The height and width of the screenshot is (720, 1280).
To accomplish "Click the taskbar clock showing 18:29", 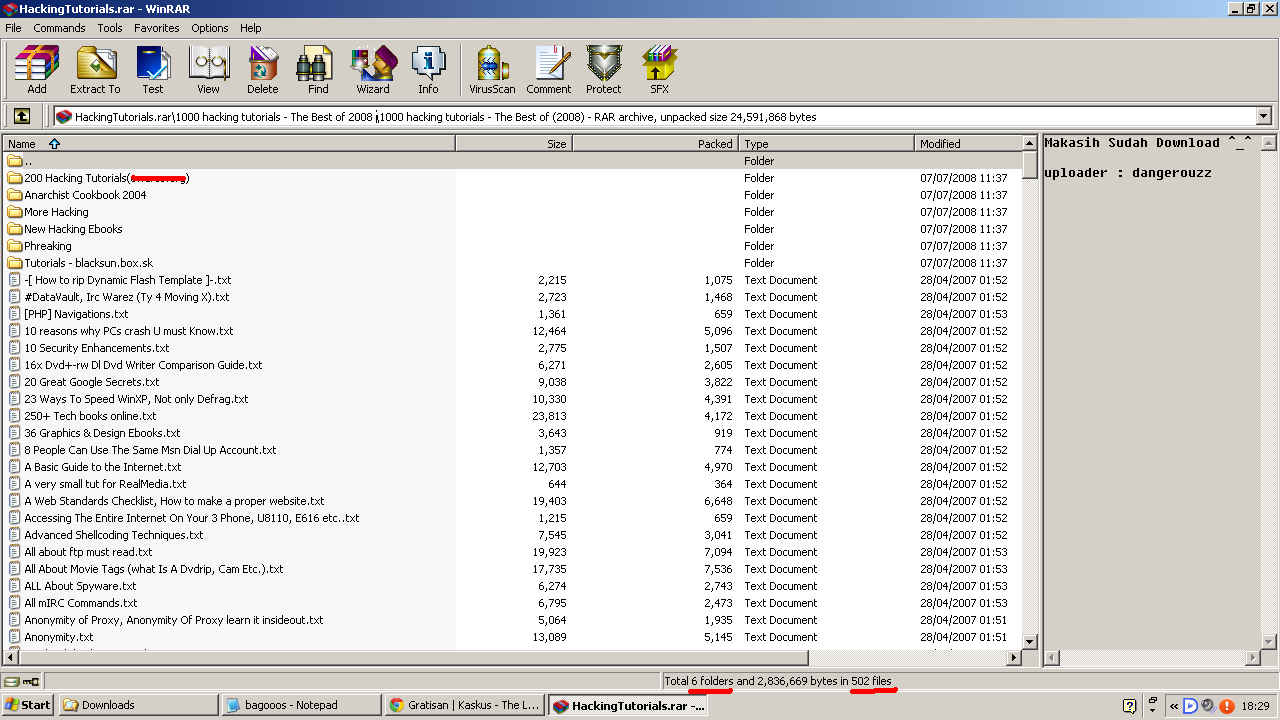I will [1255, 705].
